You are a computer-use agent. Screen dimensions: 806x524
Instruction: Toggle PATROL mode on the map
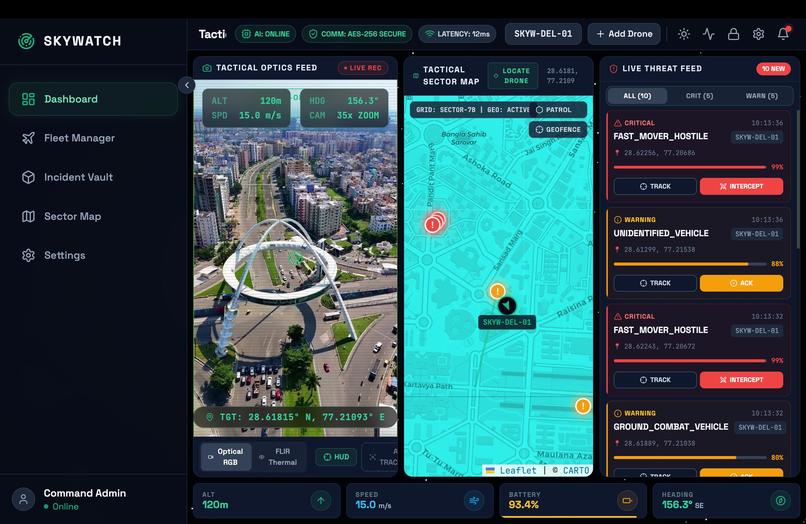coord(558,110)
